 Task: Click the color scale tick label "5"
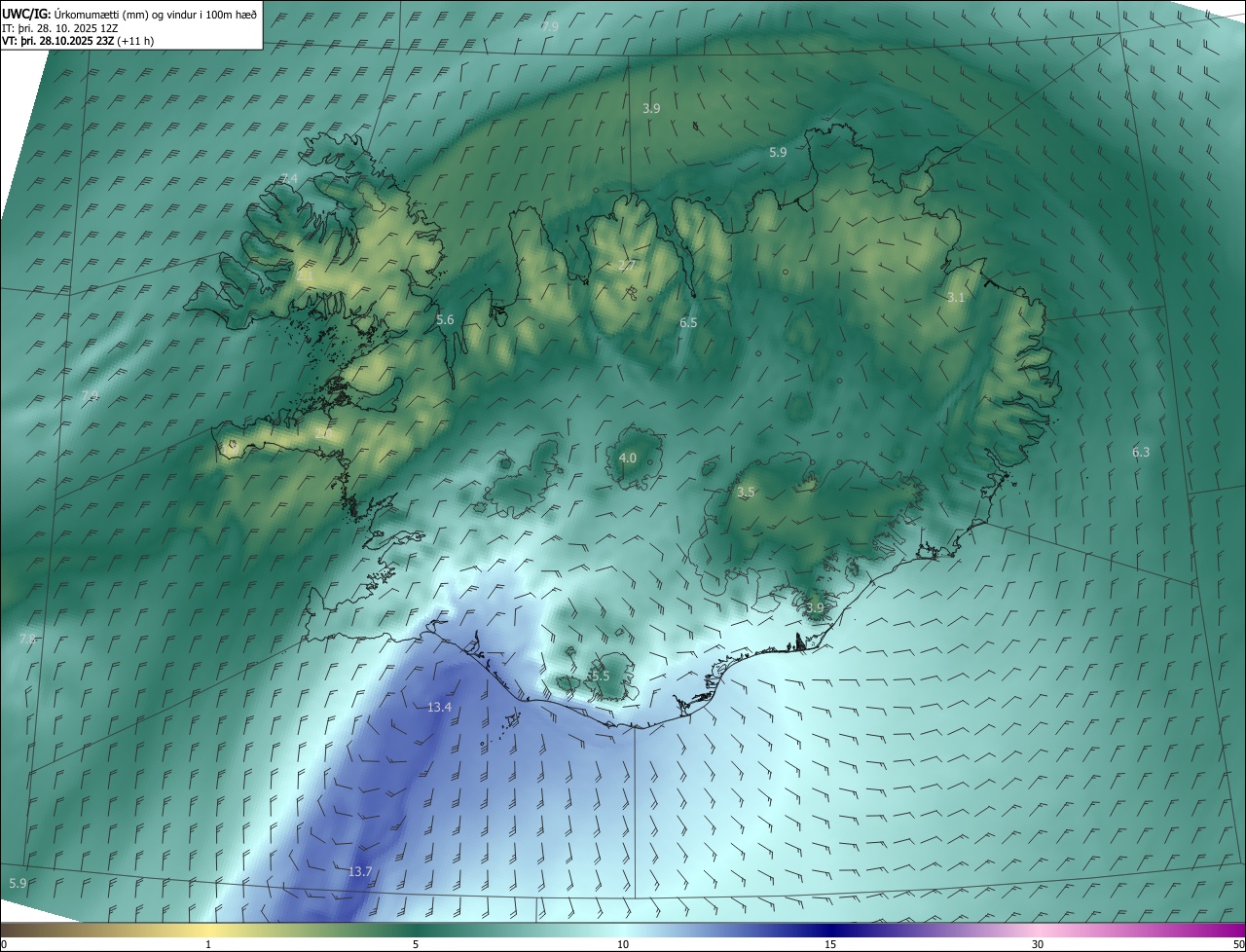click(416, 944)
